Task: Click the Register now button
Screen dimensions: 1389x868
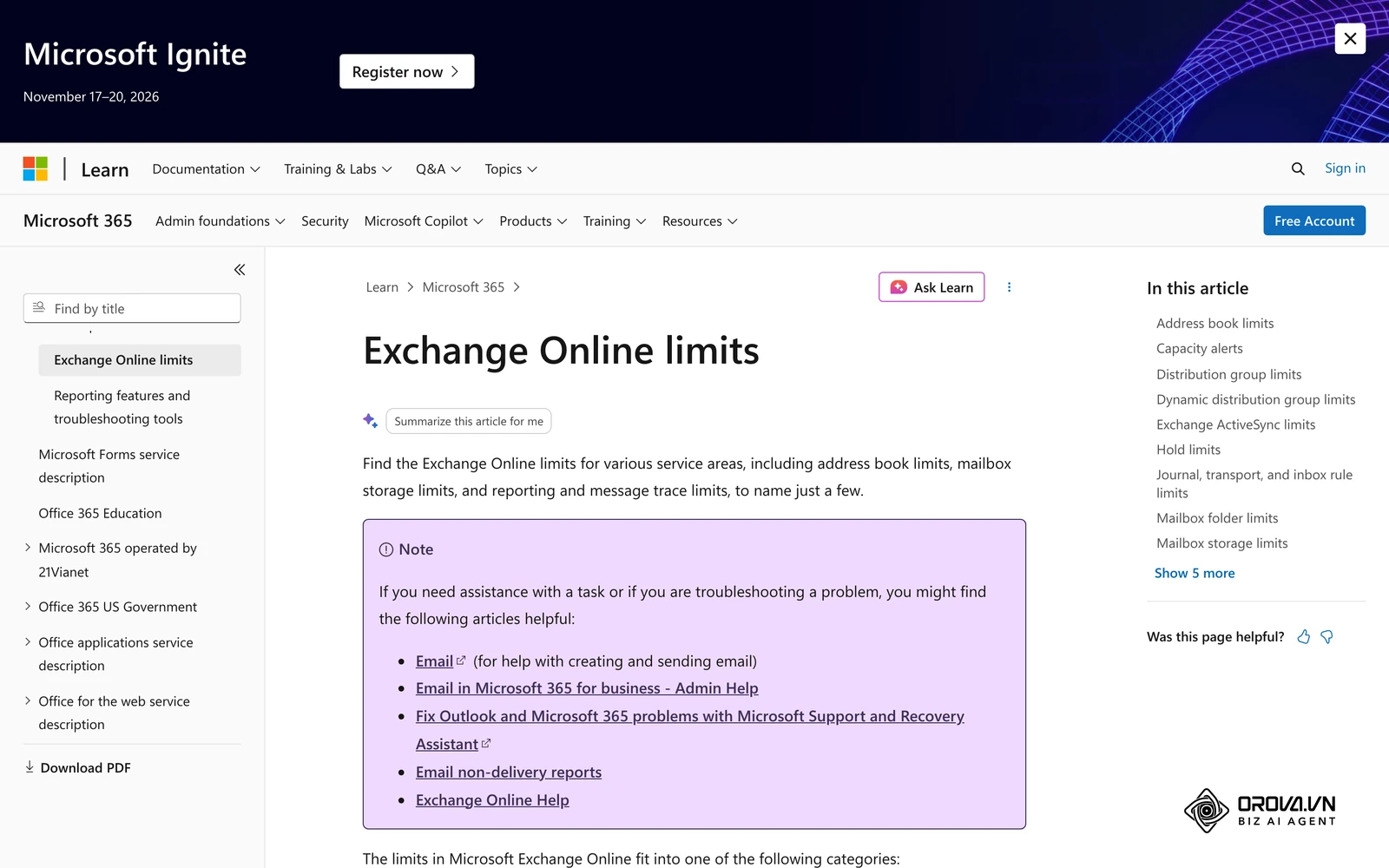Action: tap(406, 71)
